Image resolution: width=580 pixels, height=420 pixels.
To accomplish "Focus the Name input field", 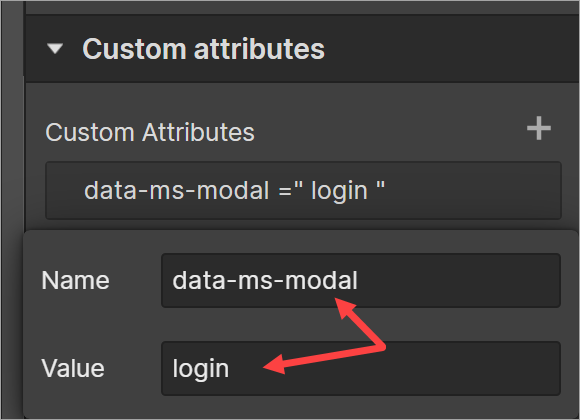I will 361,280.
